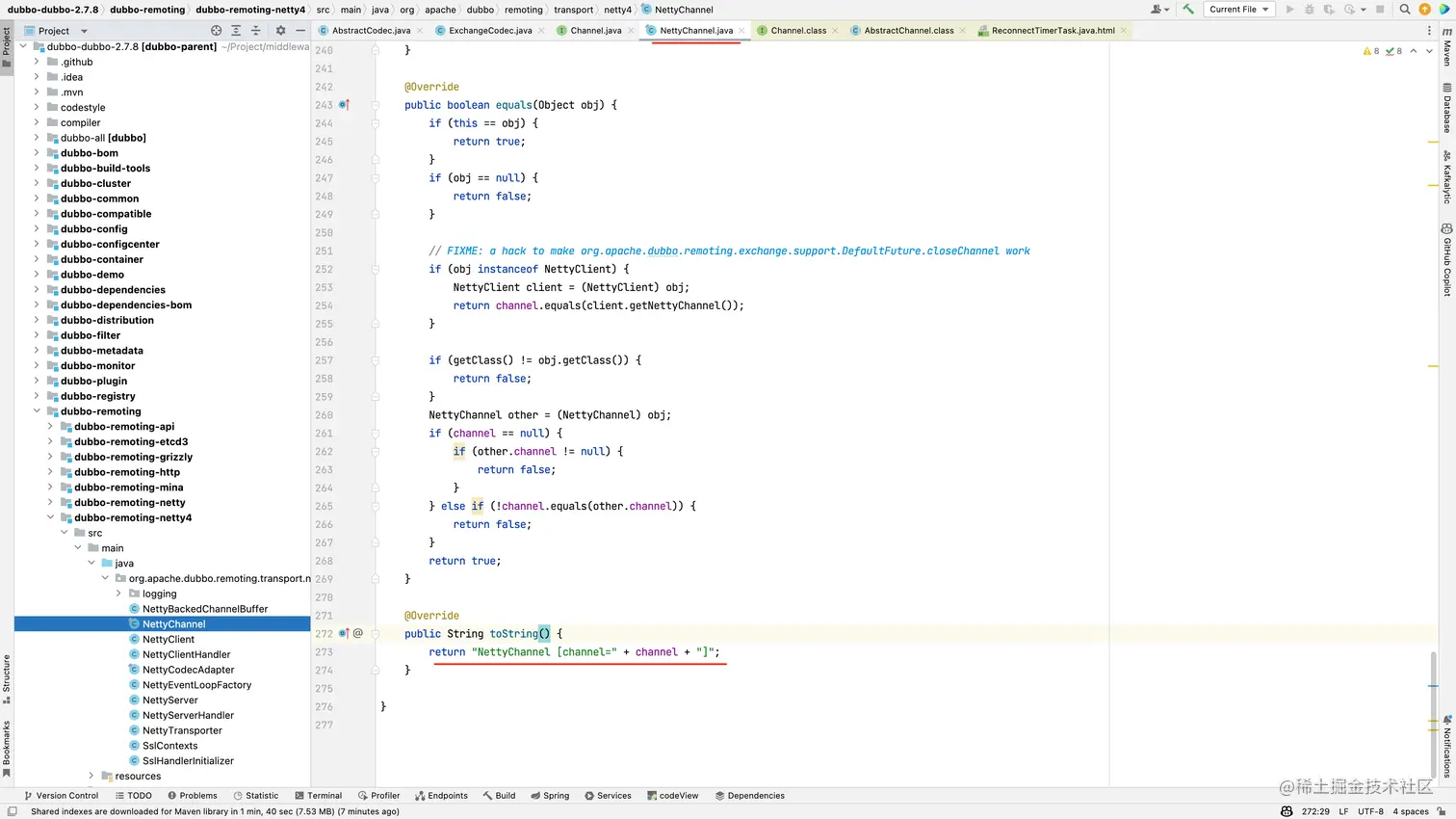Switch to AbstractChannel.class tab

pos(909,31)
